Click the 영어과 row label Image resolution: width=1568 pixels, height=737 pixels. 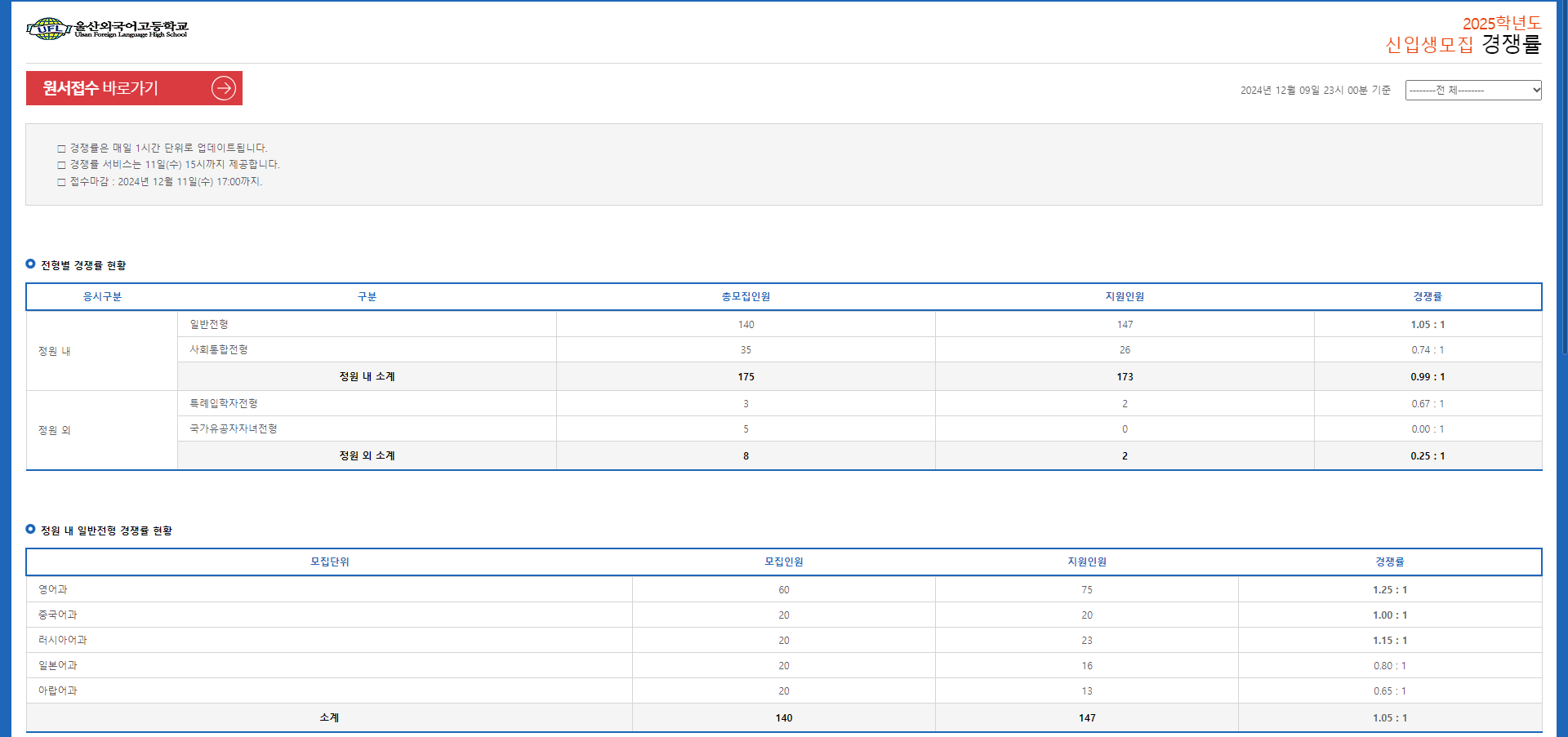click(x=53, y=589)
